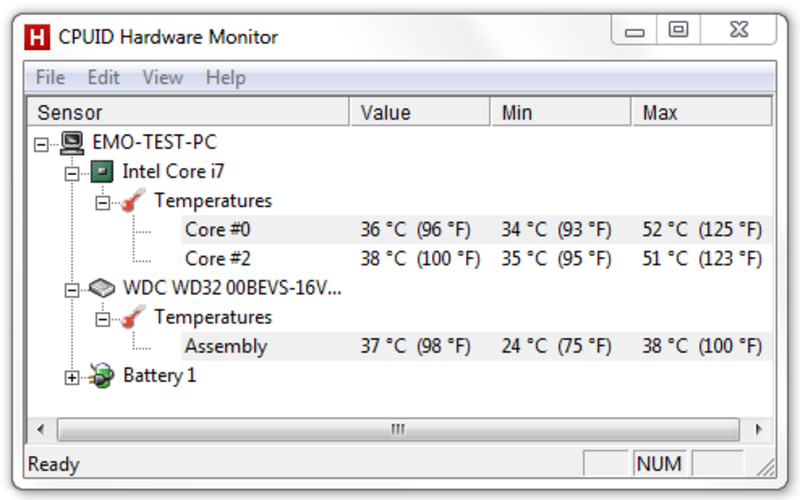Open the File menu
The image size is (800, 500).
coord(51,78)
